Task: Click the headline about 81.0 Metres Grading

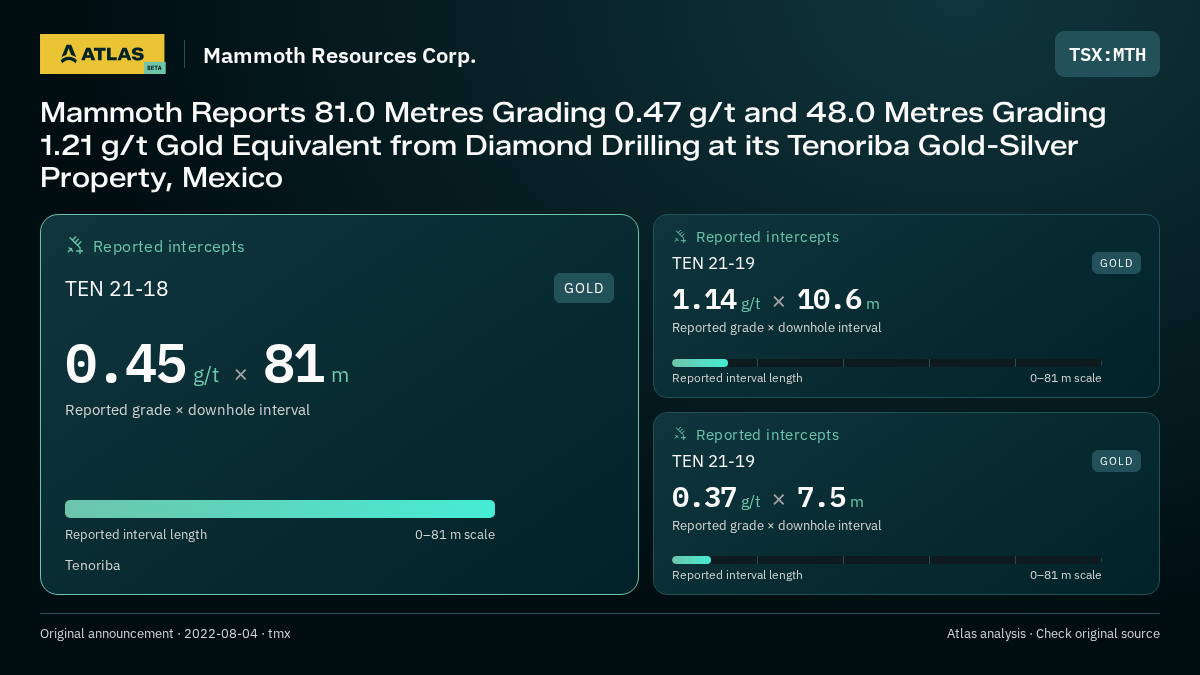Action: (573, 145)
